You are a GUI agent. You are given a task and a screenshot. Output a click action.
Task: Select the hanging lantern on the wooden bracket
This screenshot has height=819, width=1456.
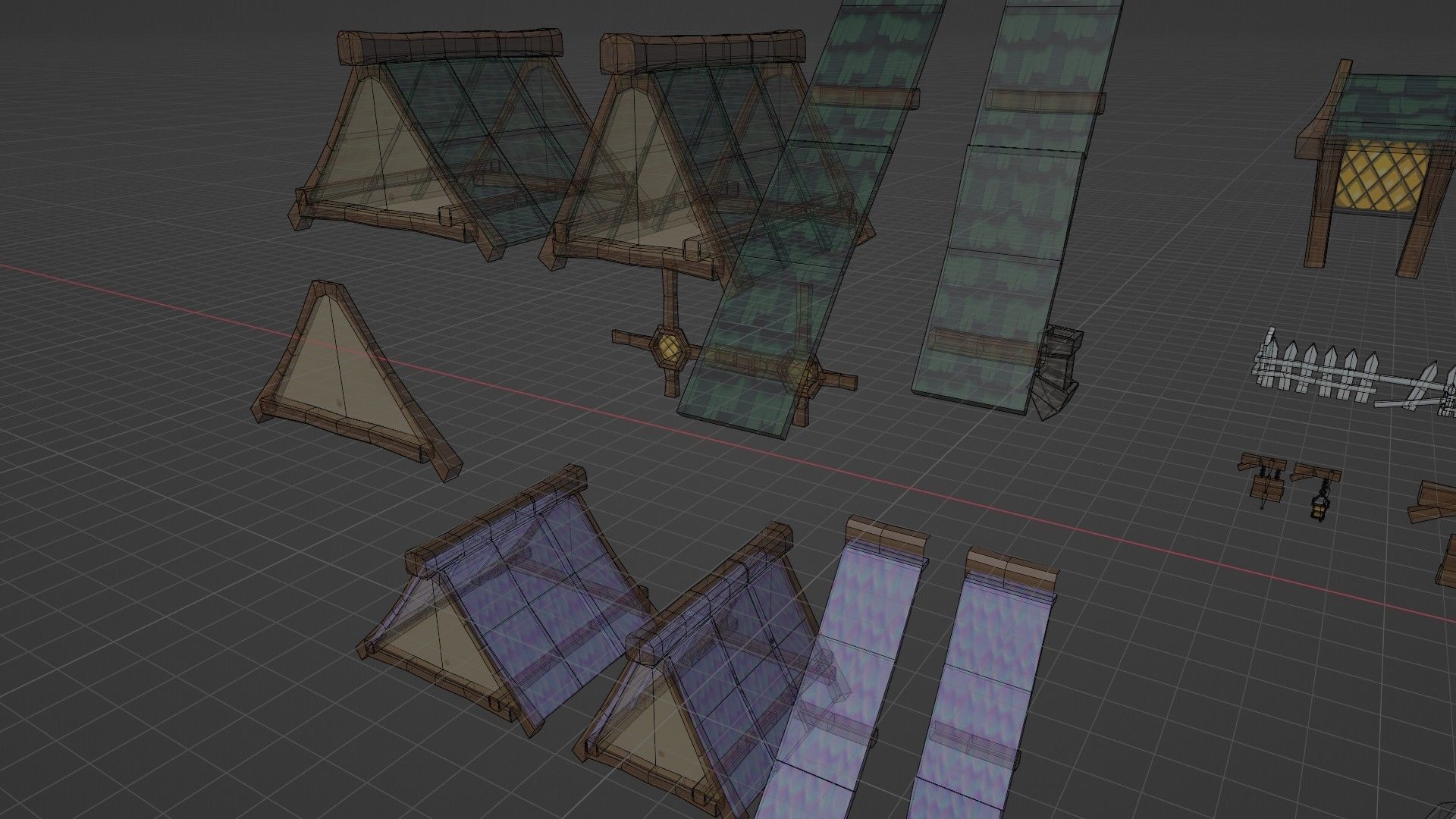tap(1317, 493)
